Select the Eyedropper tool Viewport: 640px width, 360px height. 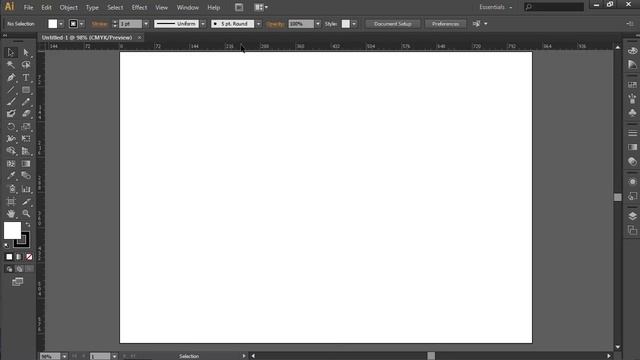(11, 176)
